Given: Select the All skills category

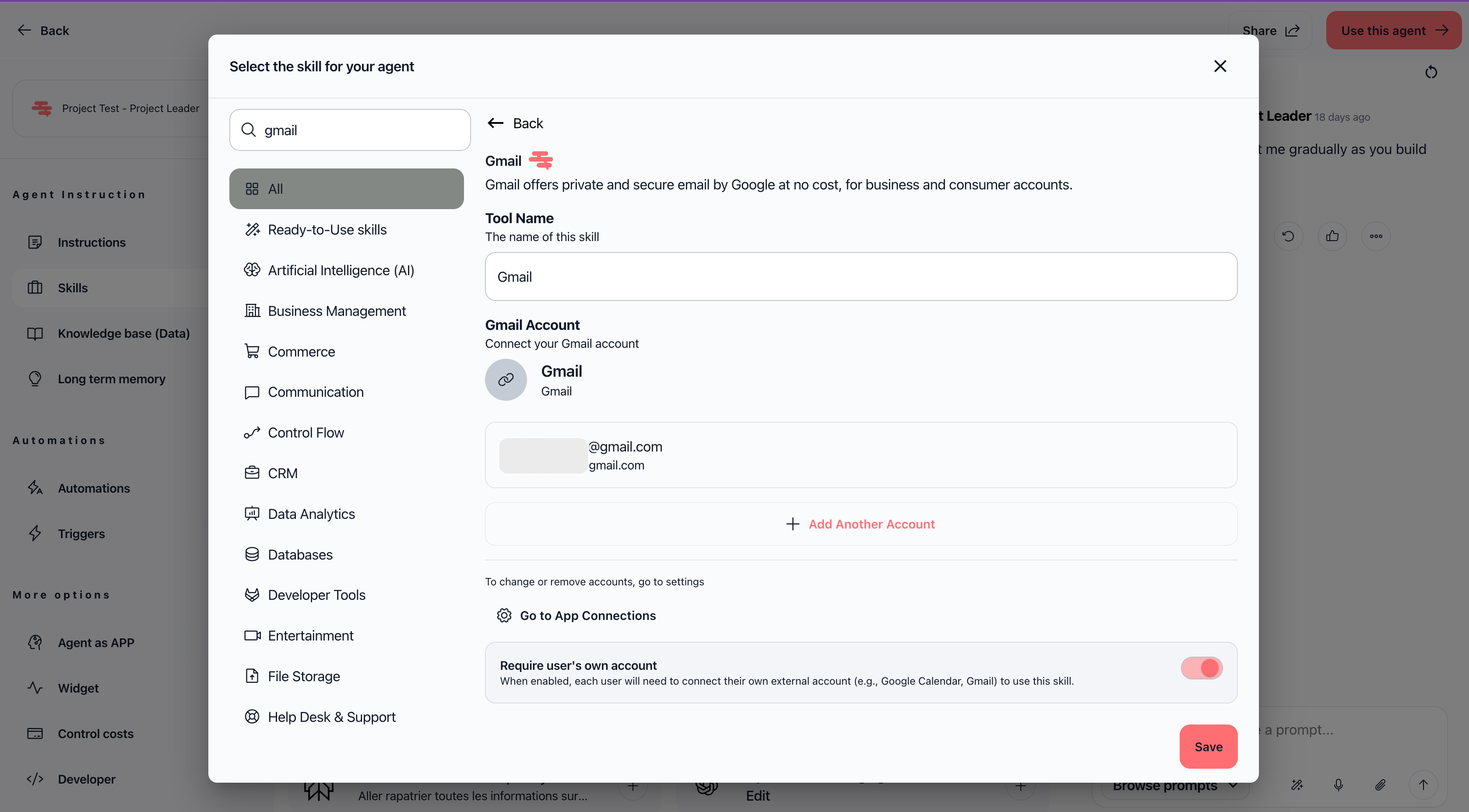Looking at the screenshot, I should (x=346, y=189).
